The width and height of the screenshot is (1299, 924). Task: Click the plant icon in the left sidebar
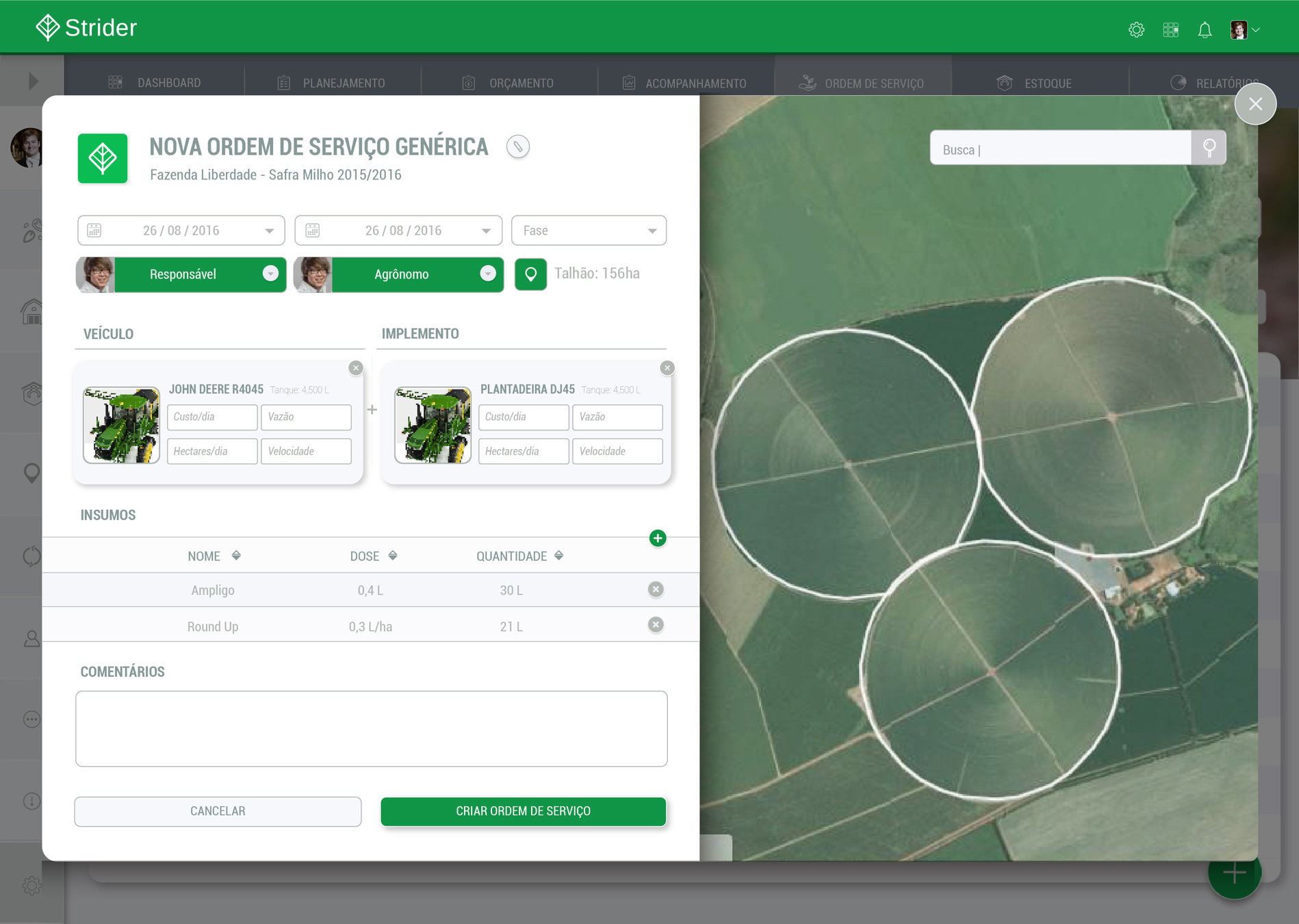pos(31,231)
